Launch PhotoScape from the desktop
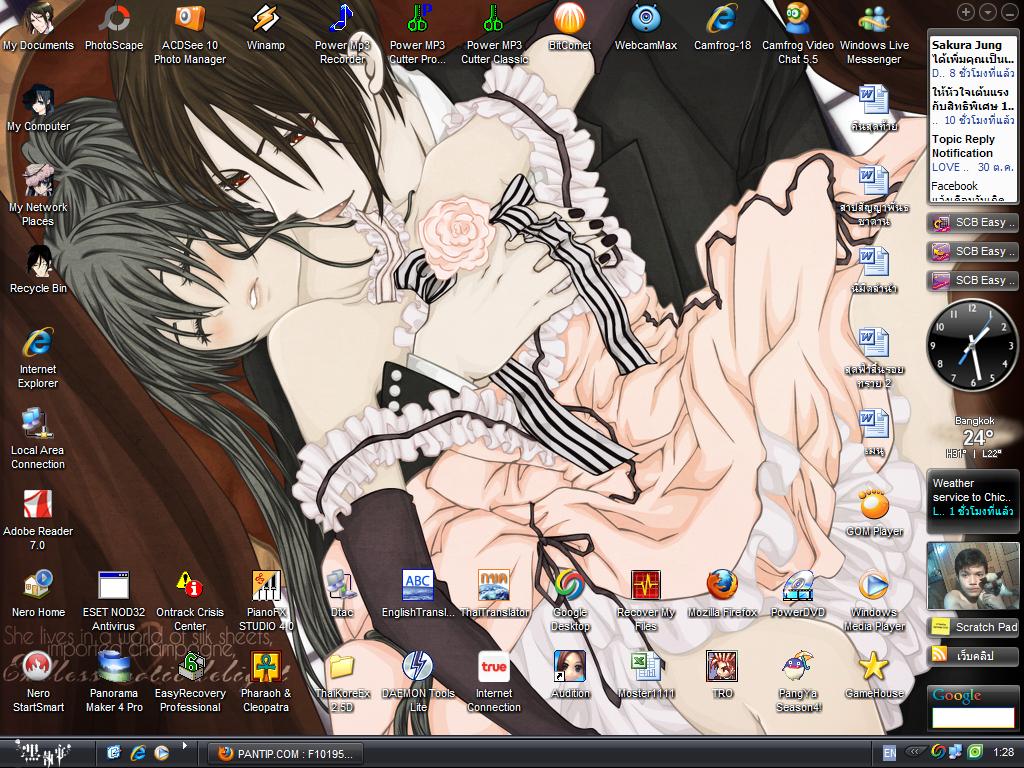The width and height of the screenshot is (1024, 768). [x=114, y=27]
